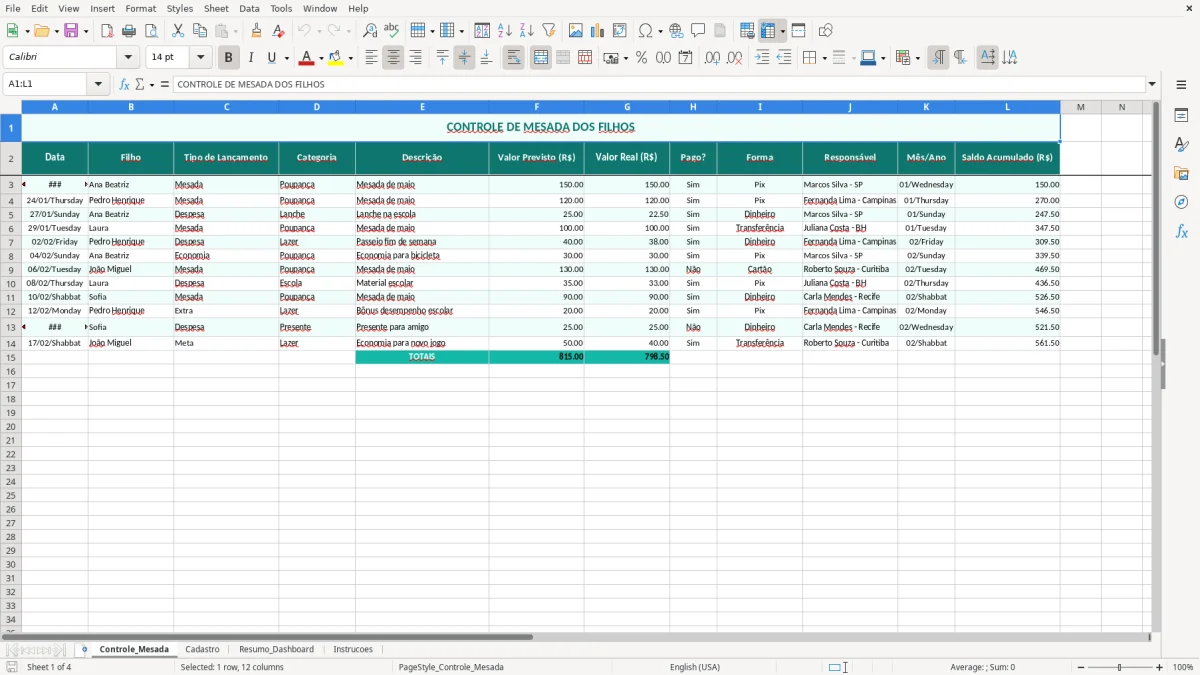Viewport: 1200px width, 675px height.
Task: Open the sidebar Gallery panel icon
Action: click(1181, 174)
